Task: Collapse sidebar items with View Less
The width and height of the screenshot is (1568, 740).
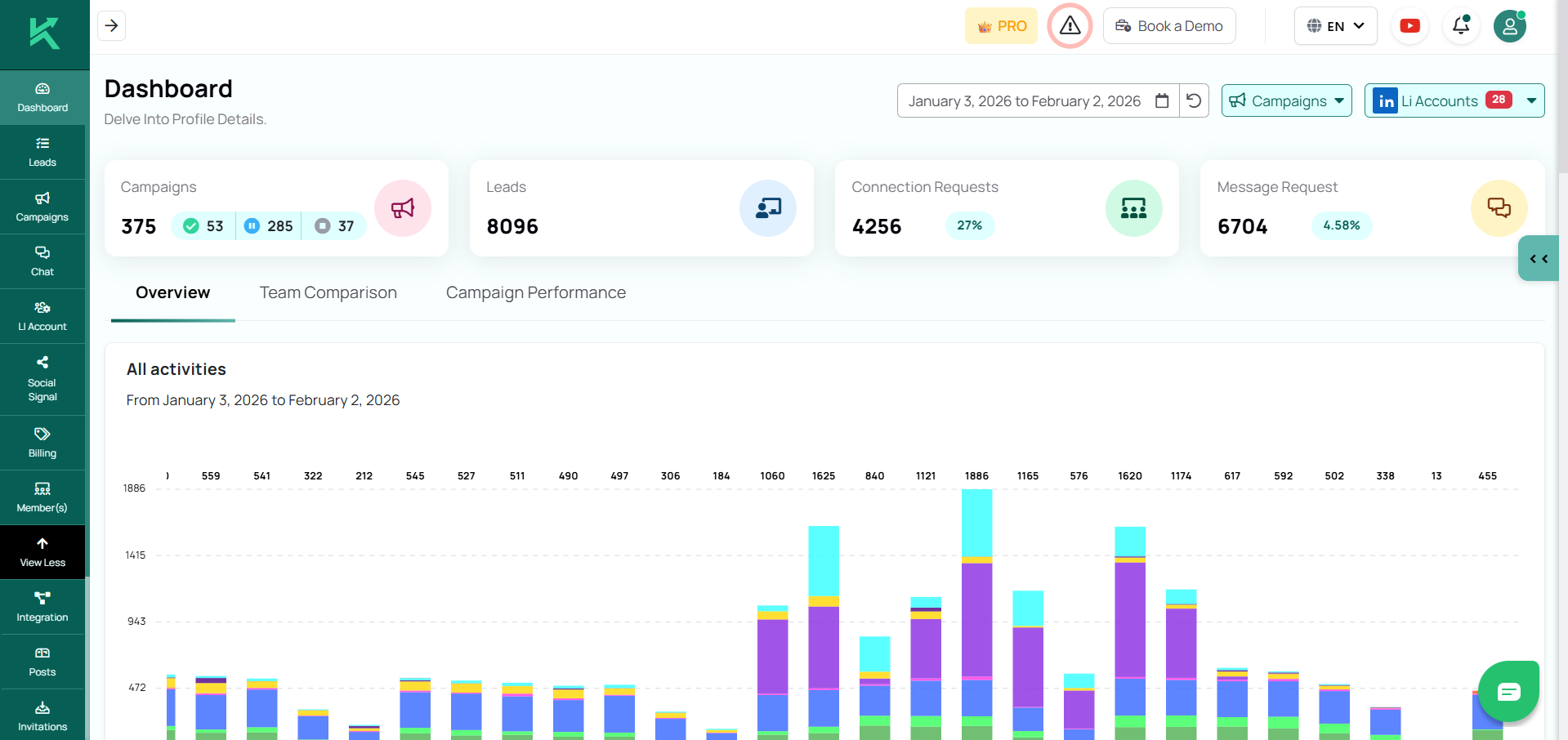Action: (x=42, y=552)
